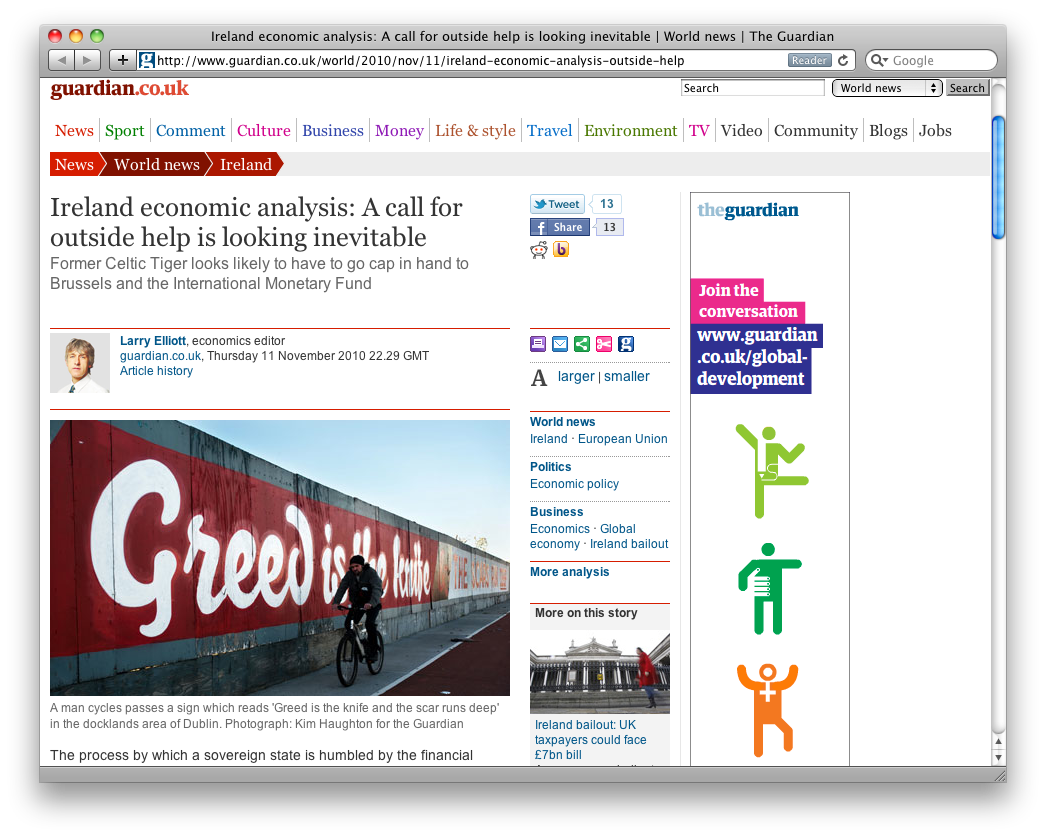Make the article text larger
Viewport: 1046px width, 837px height.
[x=576, y=377]
